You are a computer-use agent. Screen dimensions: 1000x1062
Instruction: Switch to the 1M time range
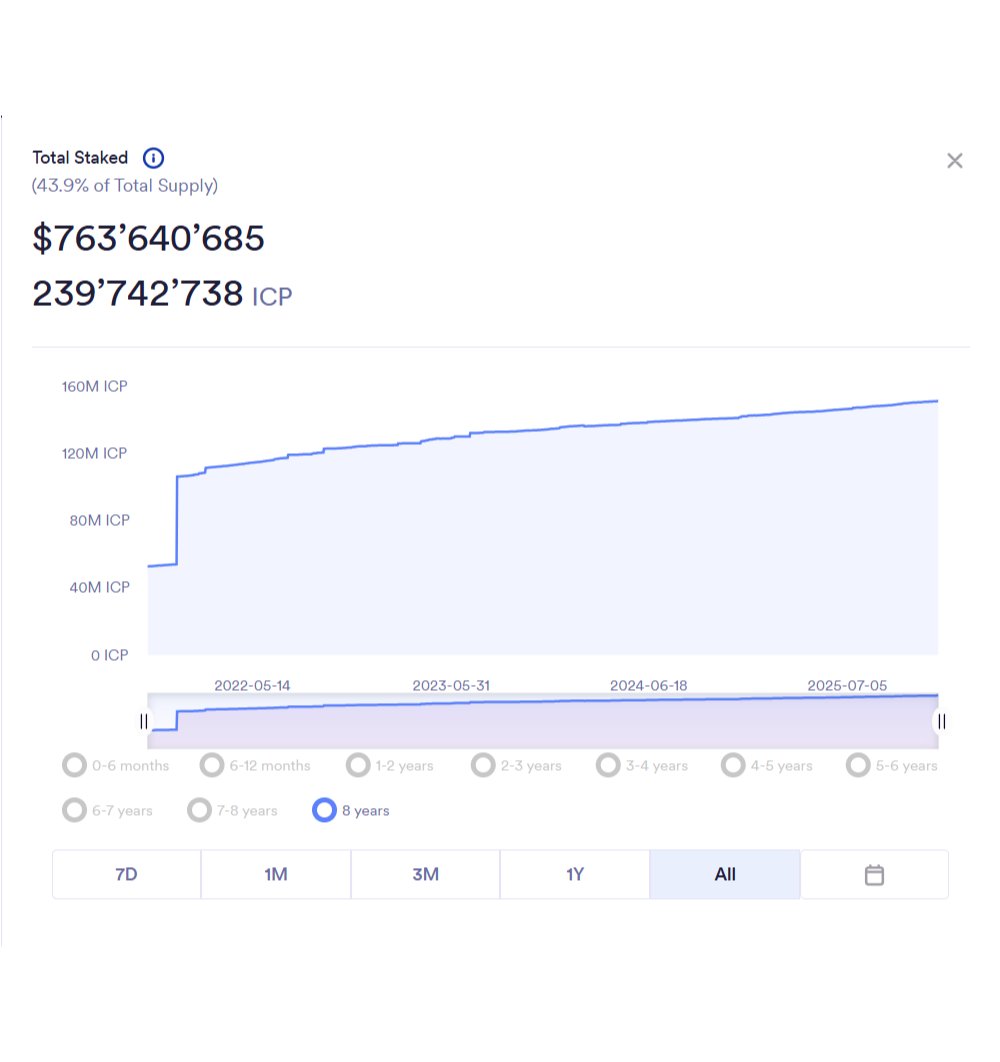[276, 875]
